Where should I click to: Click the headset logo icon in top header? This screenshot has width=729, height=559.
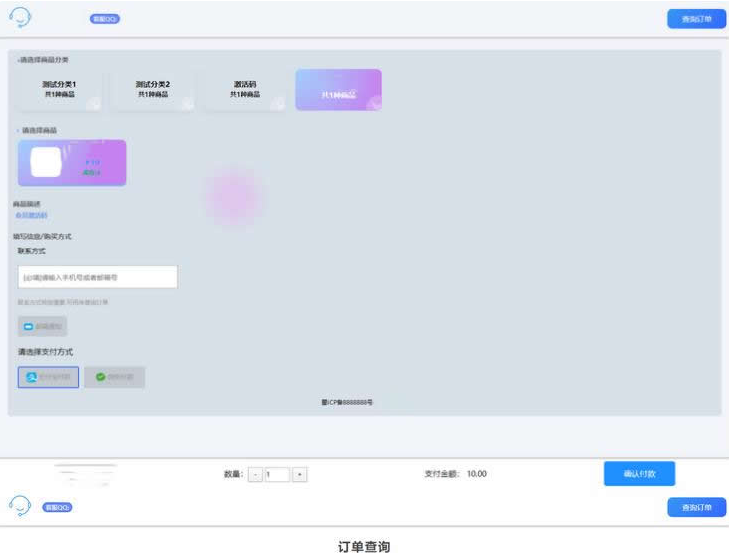pos(21,18)
